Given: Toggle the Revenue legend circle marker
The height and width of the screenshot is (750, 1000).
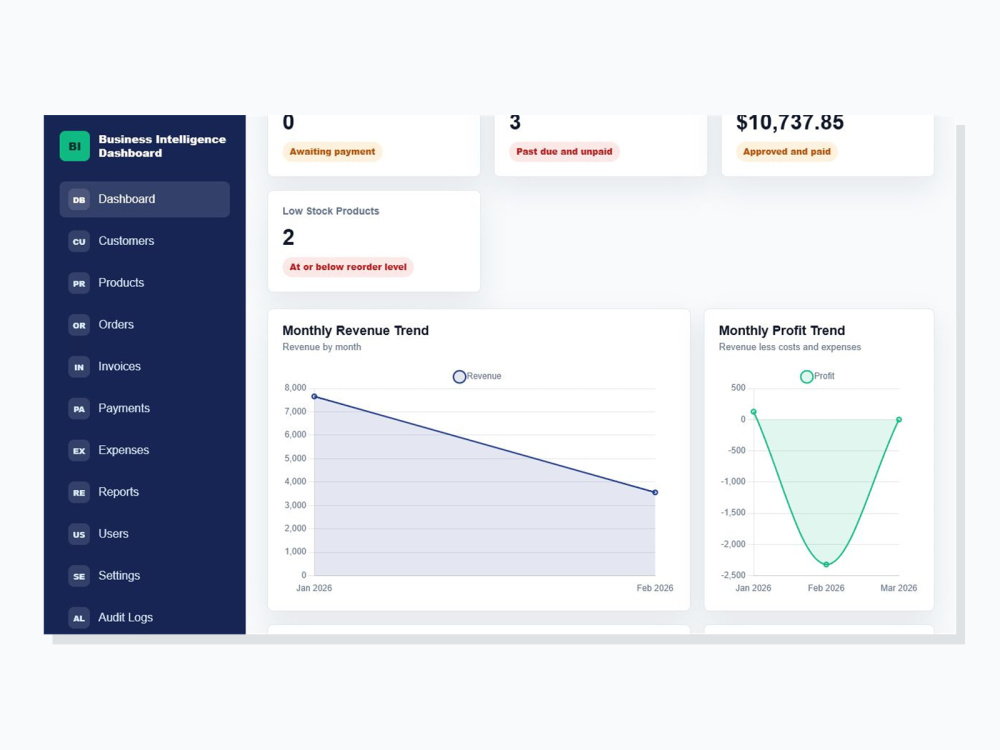Looking at the screenshot, I should coord(459,377).
